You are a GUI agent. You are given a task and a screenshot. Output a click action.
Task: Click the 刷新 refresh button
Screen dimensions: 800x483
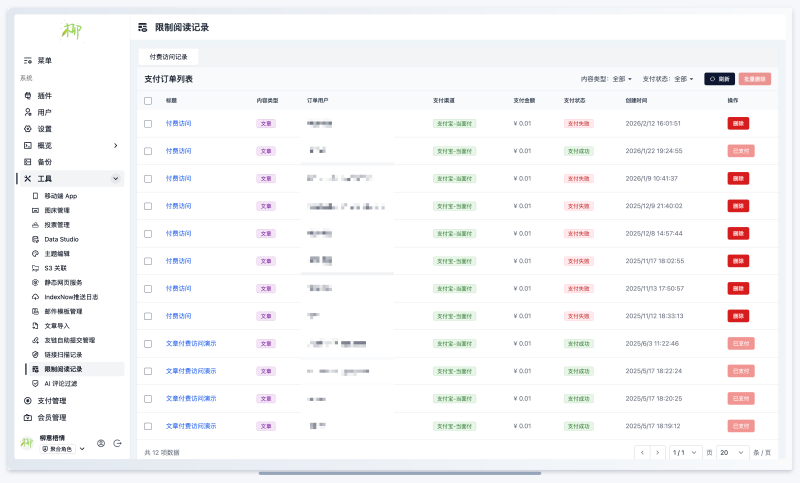tap(719, 79)
